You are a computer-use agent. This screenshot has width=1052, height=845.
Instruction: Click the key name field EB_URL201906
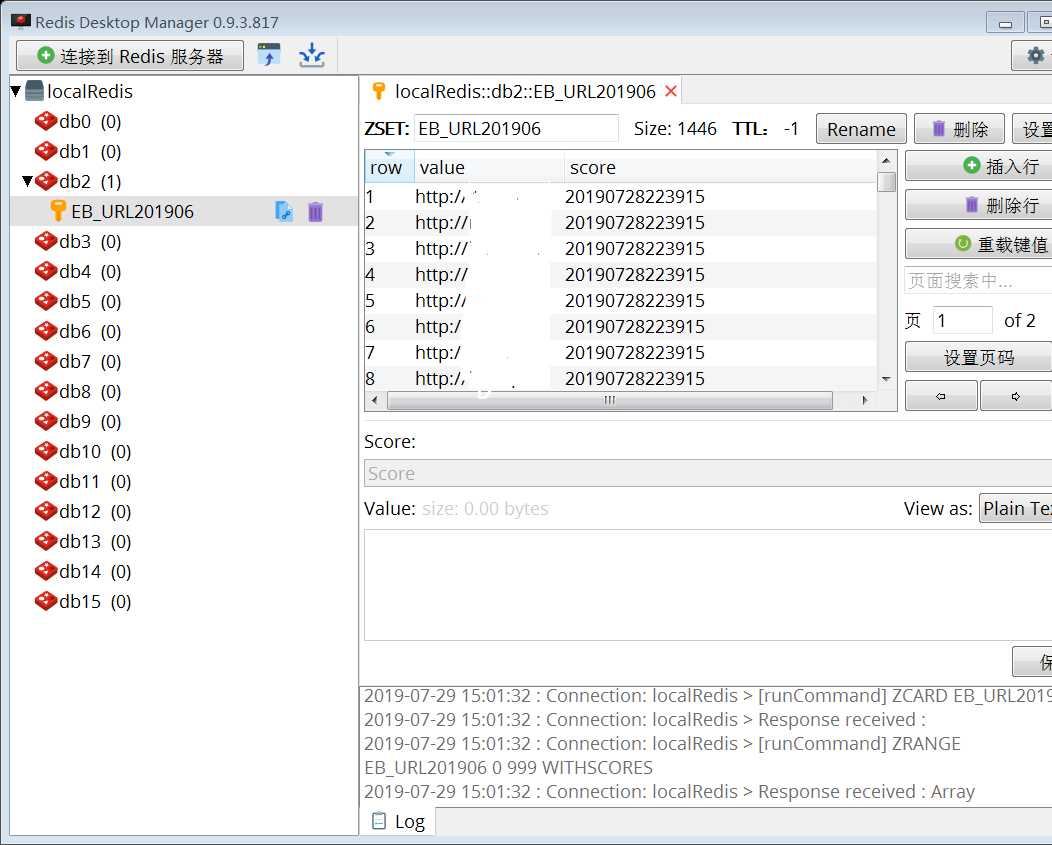(516, 128)
